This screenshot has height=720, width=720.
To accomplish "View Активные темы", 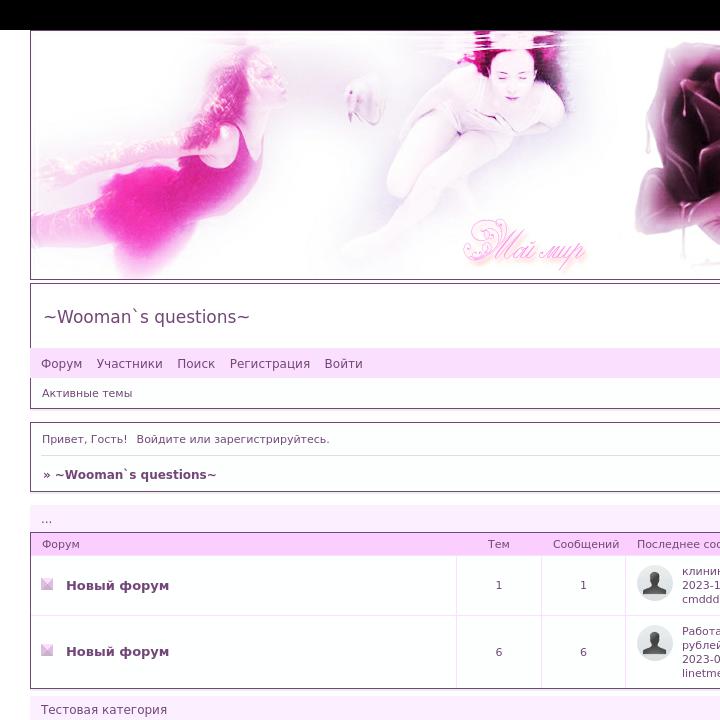I will pyautogui.click(x=87, y=393).
